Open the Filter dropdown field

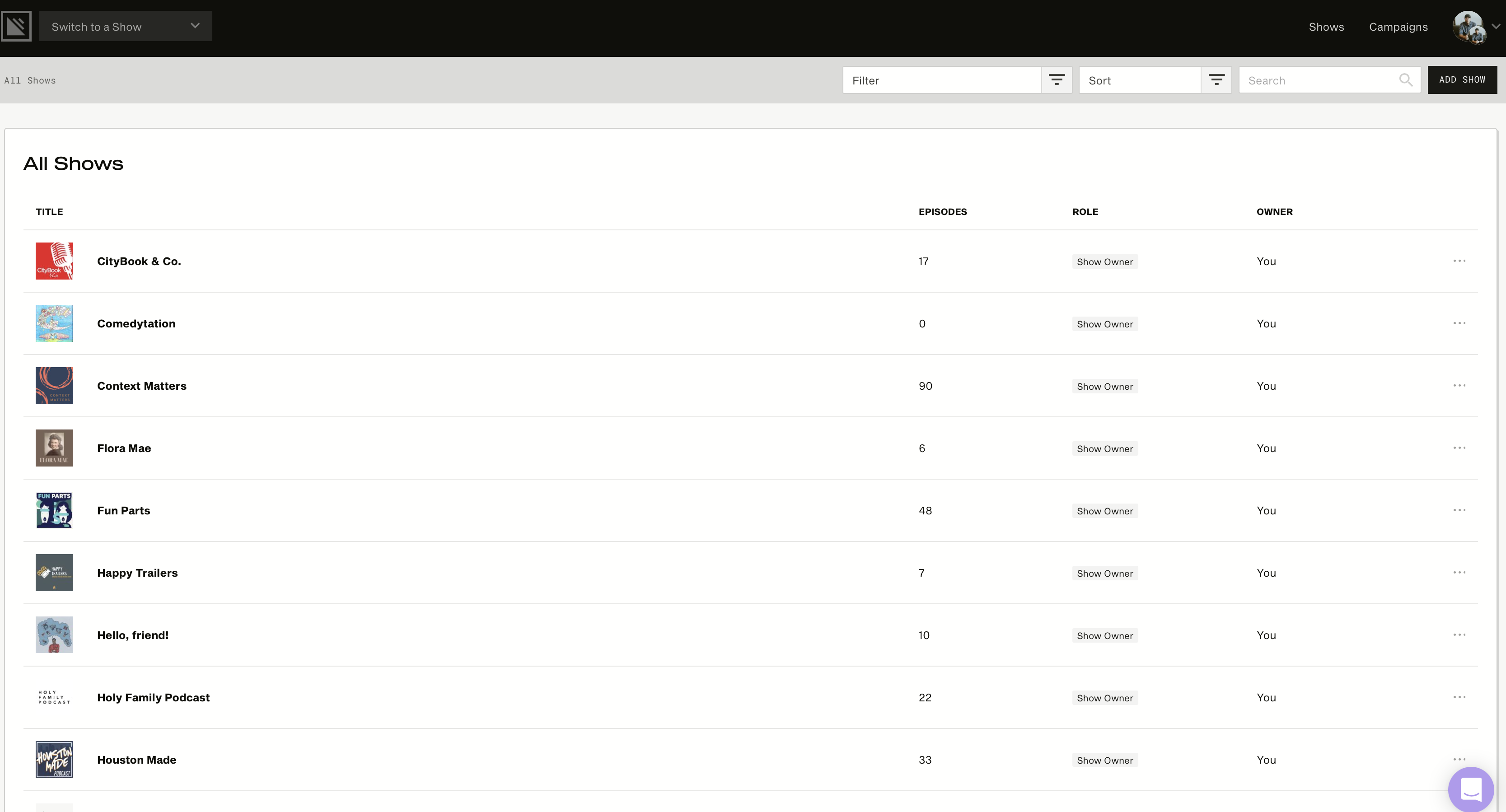tap(941, 80)
